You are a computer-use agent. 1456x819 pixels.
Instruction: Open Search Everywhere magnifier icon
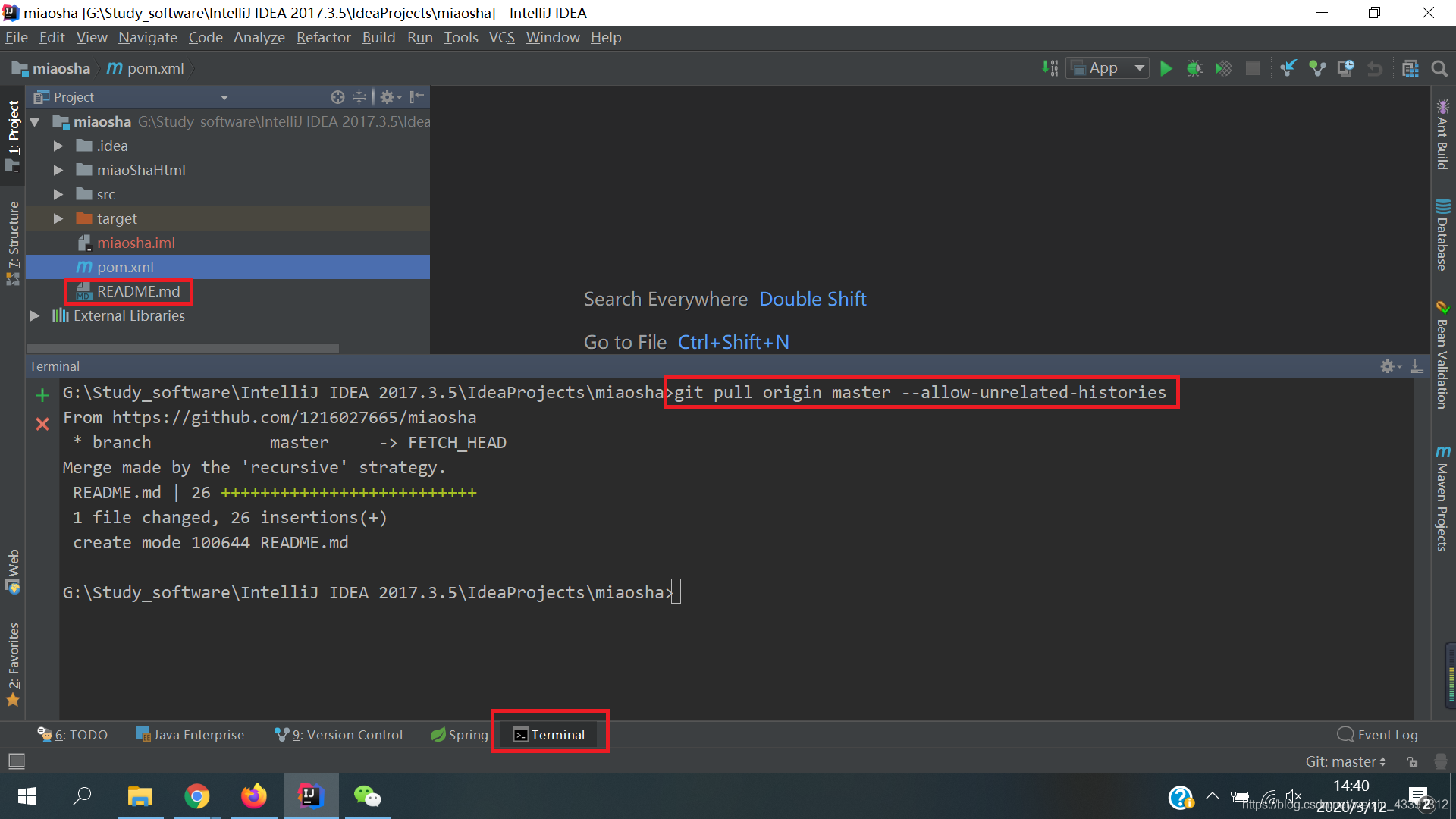coord(1439,68)
